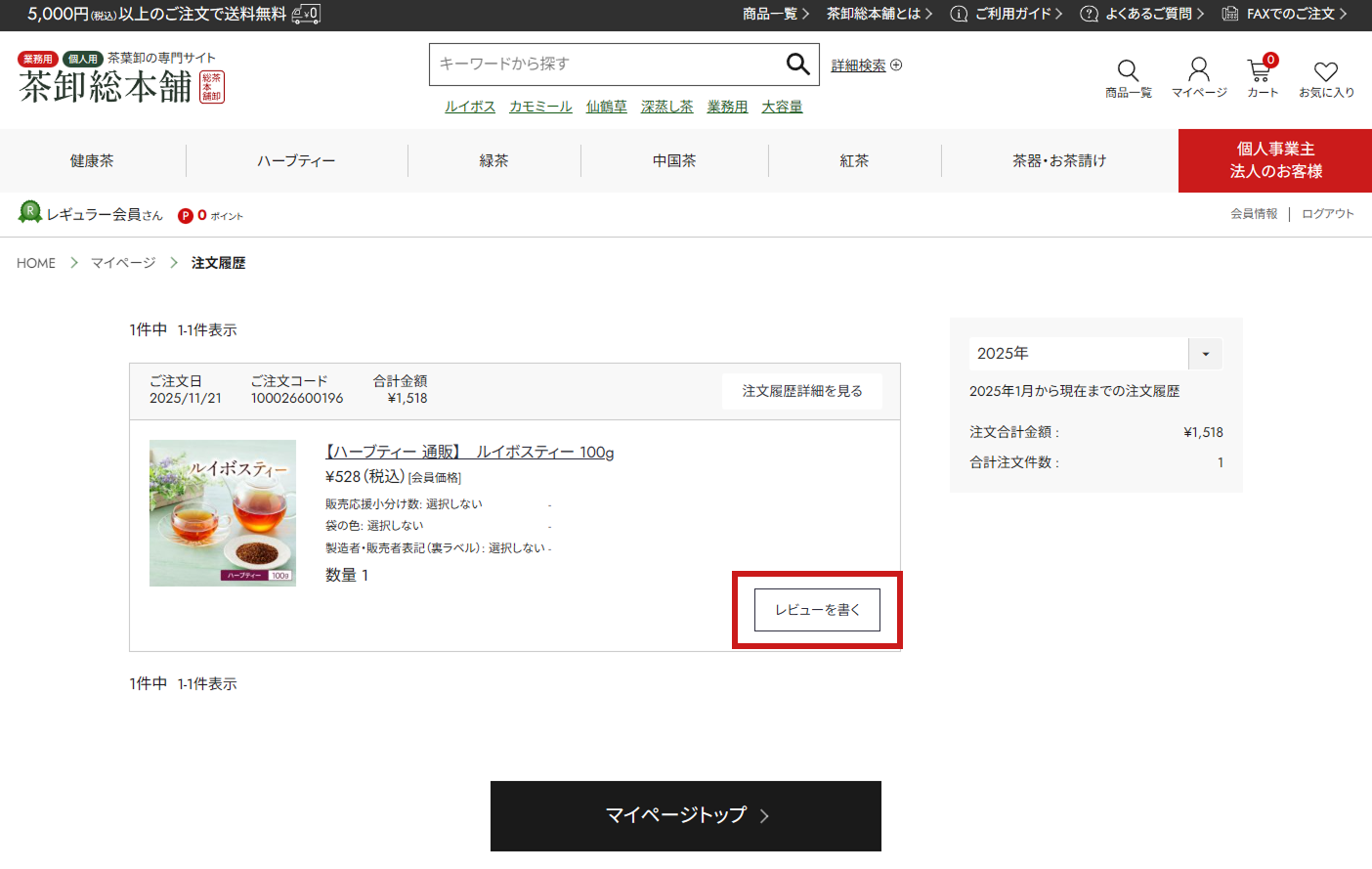Click the ルイボスティー product thumbnail

click(223, 513)
